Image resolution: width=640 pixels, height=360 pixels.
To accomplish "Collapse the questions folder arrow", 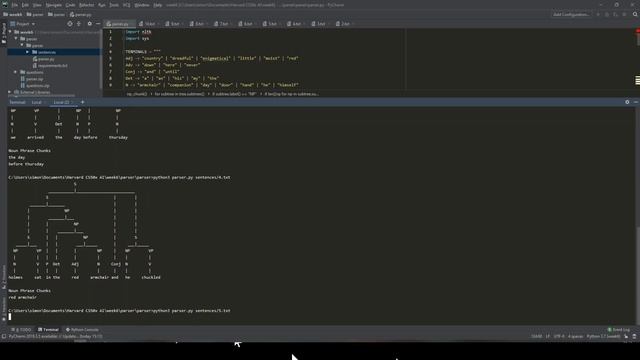I will [x=16, y=72].
